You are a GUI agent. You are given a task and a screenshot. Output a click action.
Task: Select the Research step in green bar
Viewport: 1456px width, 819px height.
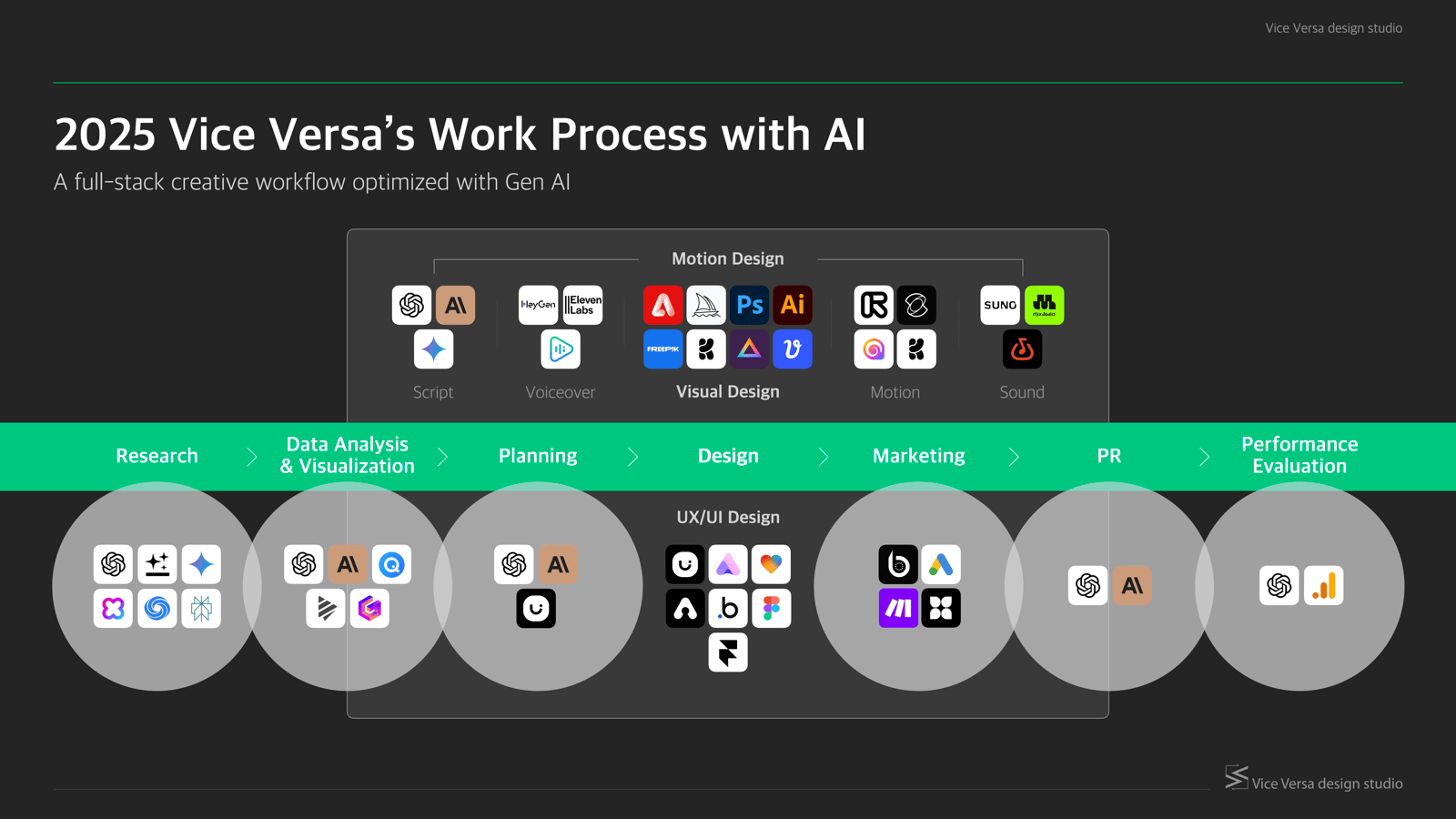click(157, 456)
